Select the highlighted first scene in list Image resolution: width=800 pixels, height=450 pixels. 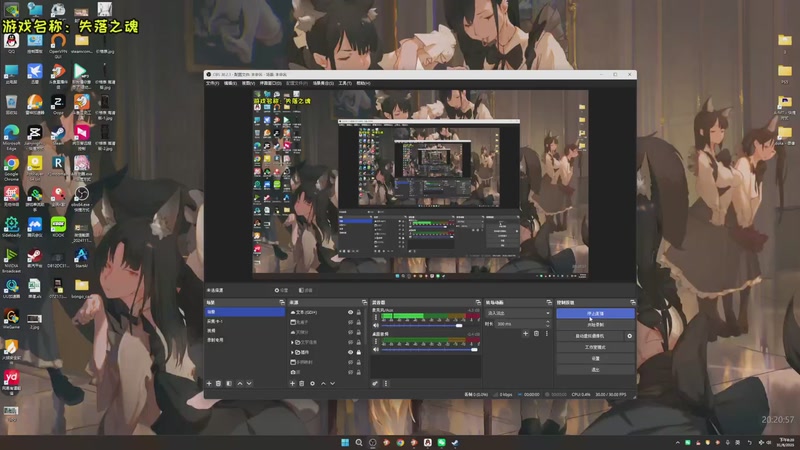244,312
